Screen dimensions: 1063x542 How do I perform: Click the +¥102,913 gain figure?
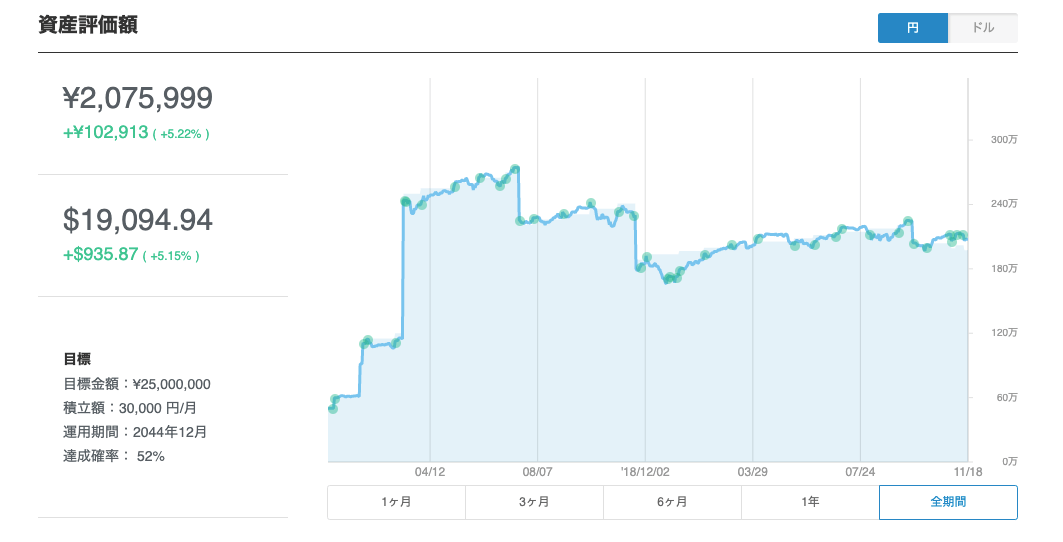(106, 132)
